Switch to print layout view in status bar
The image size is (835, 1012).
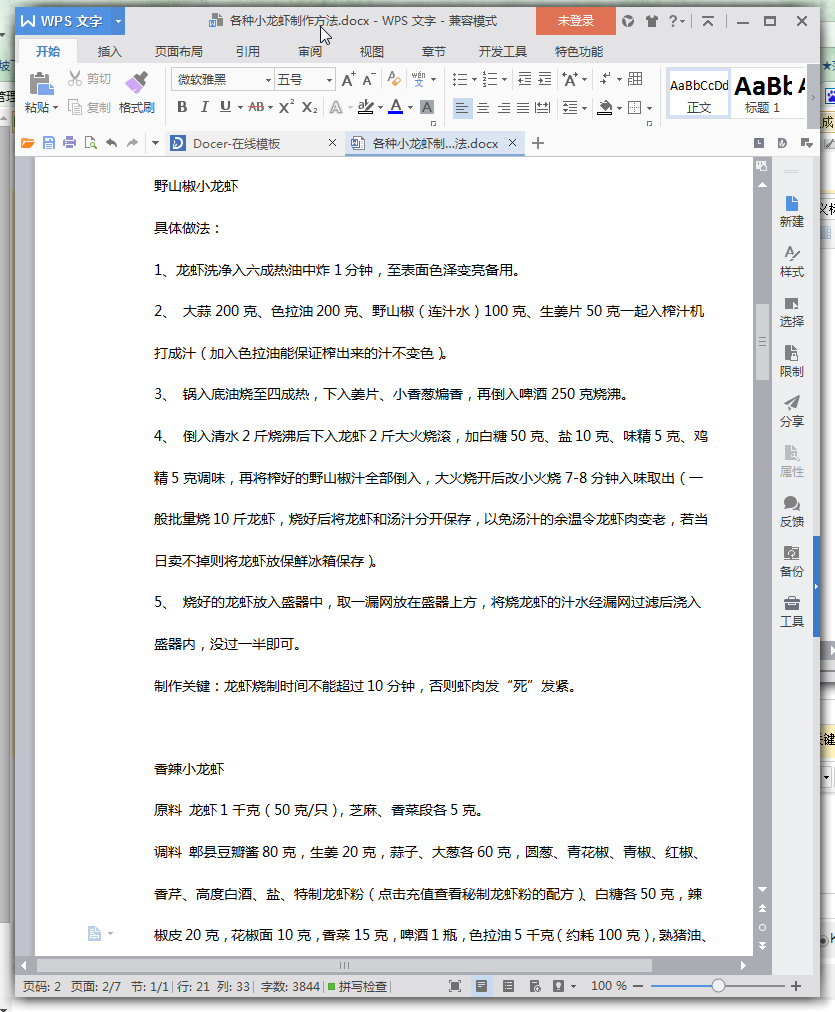(481, 986)
